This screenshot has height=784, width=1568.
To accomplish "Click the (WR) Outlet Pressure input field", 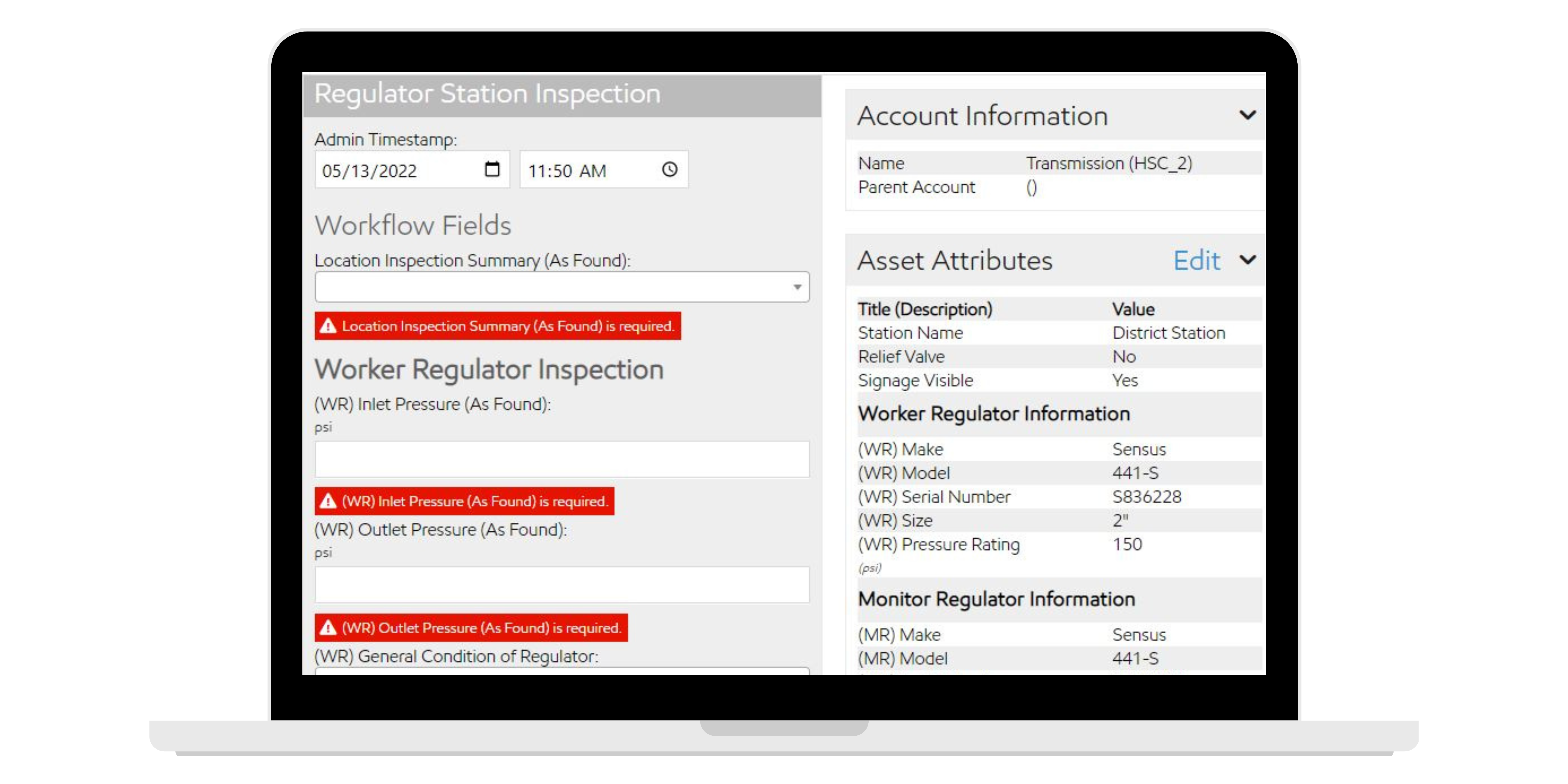I will pos(562,585).
